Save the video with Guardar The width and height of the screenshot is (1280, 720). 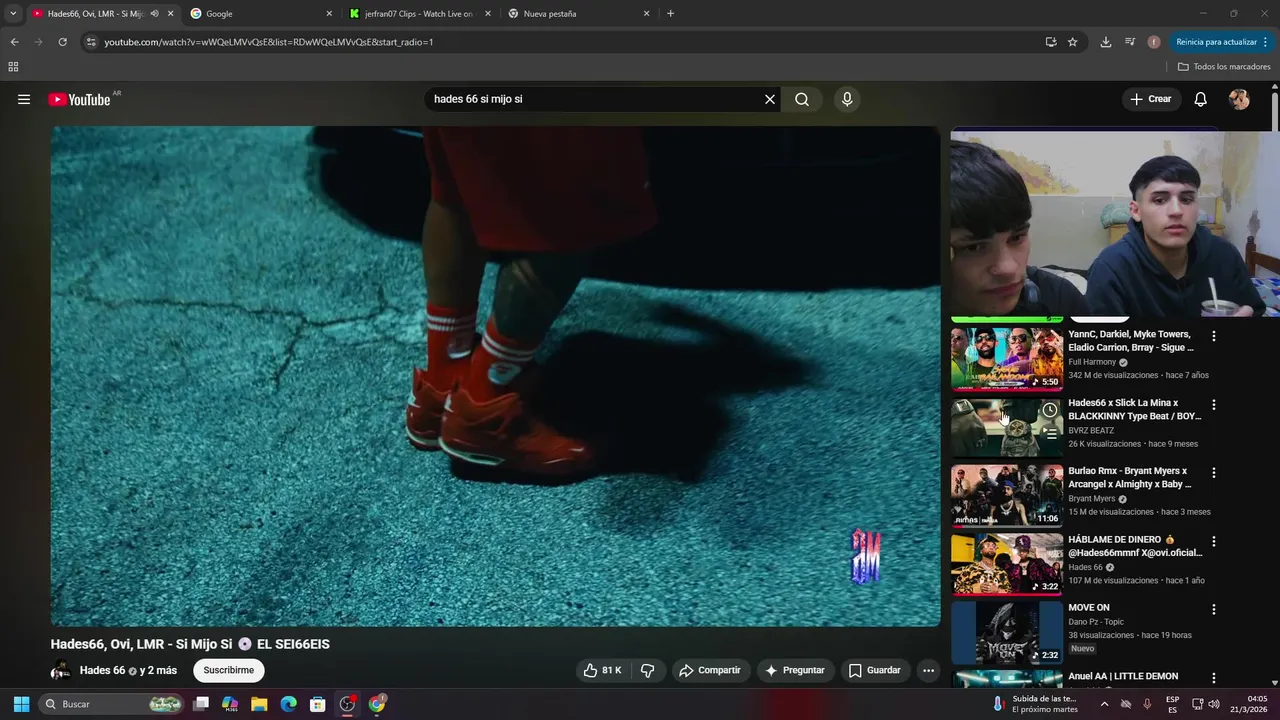[x=875, y=670]
